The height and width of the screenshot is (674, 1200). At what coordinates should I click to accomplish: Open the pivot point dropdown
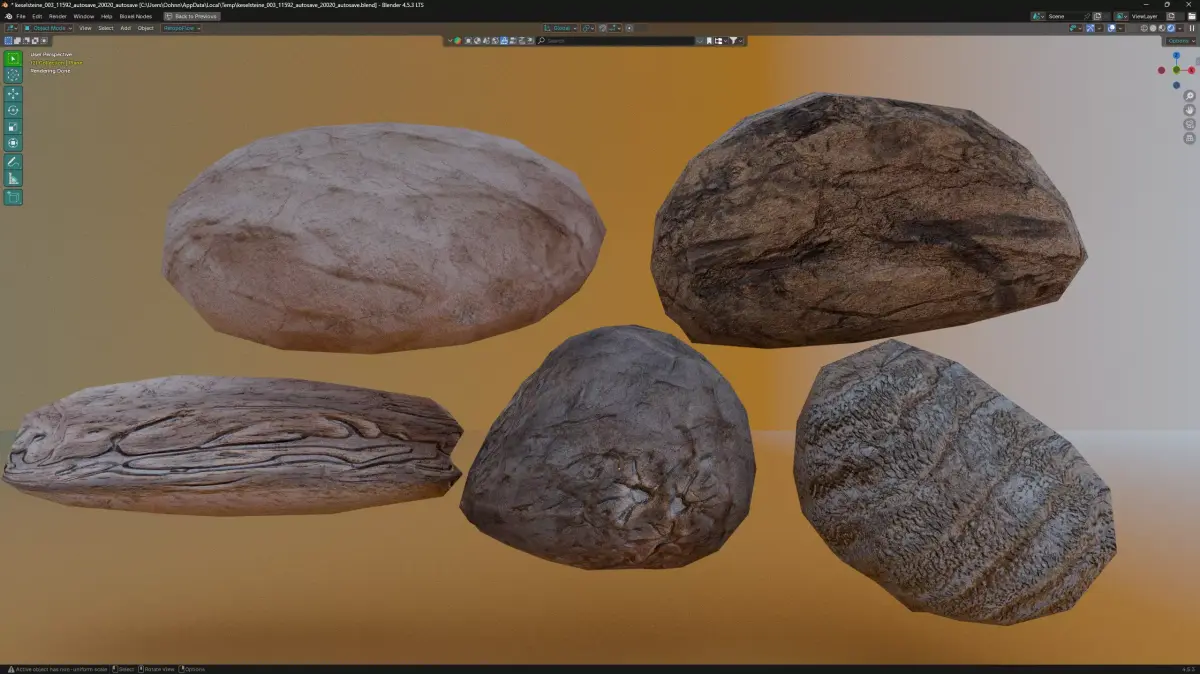pyautogui.click(x=589, y=28)
